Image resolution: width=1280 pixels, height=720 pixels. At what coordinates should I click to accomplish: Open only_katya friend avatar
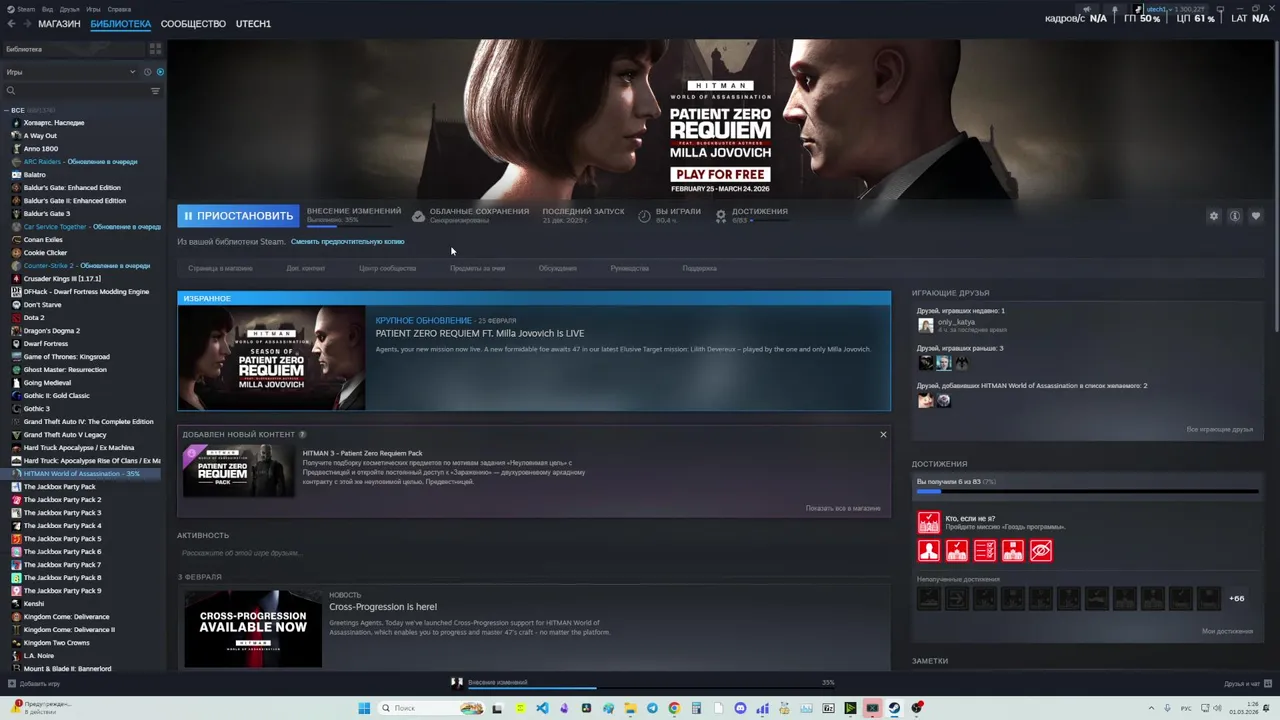pyautogui.click(x=926, y=325)
